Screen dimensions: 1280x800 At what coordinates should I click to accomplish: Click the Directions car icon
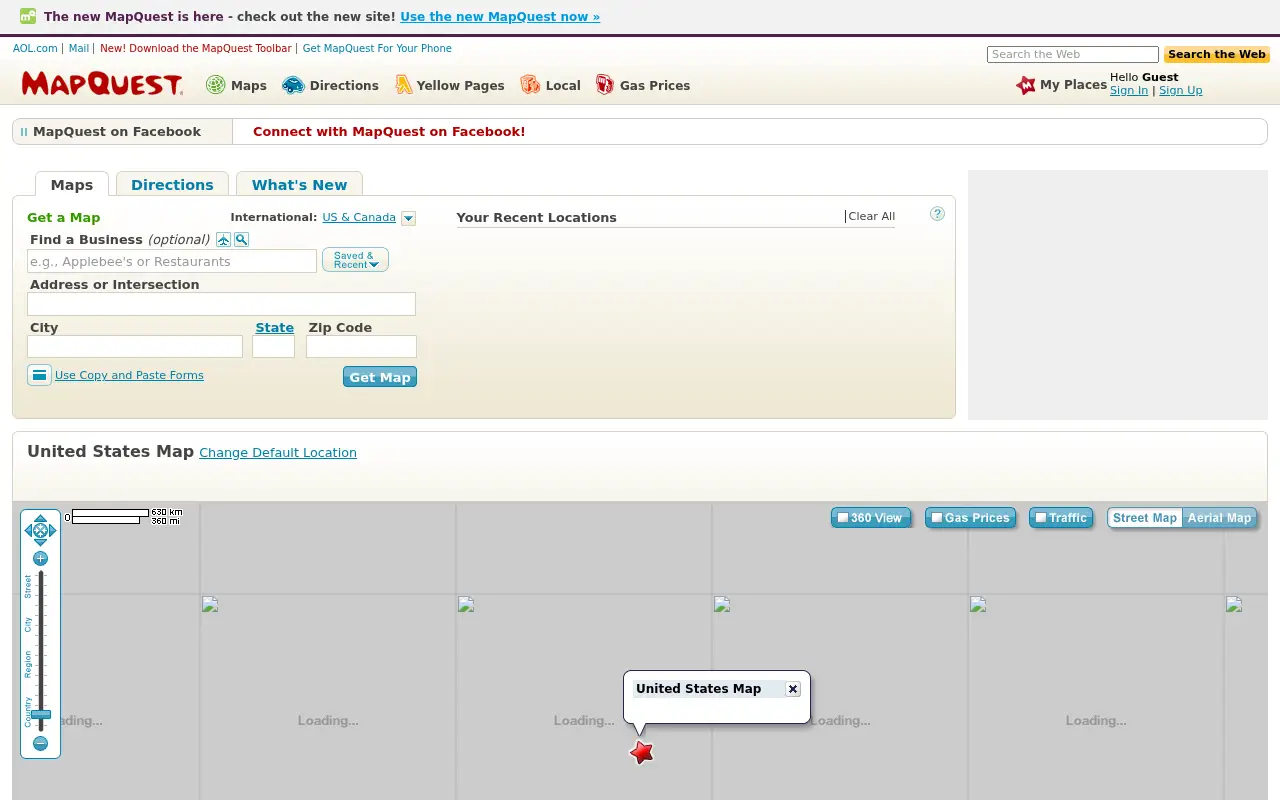tap(293, 85)
